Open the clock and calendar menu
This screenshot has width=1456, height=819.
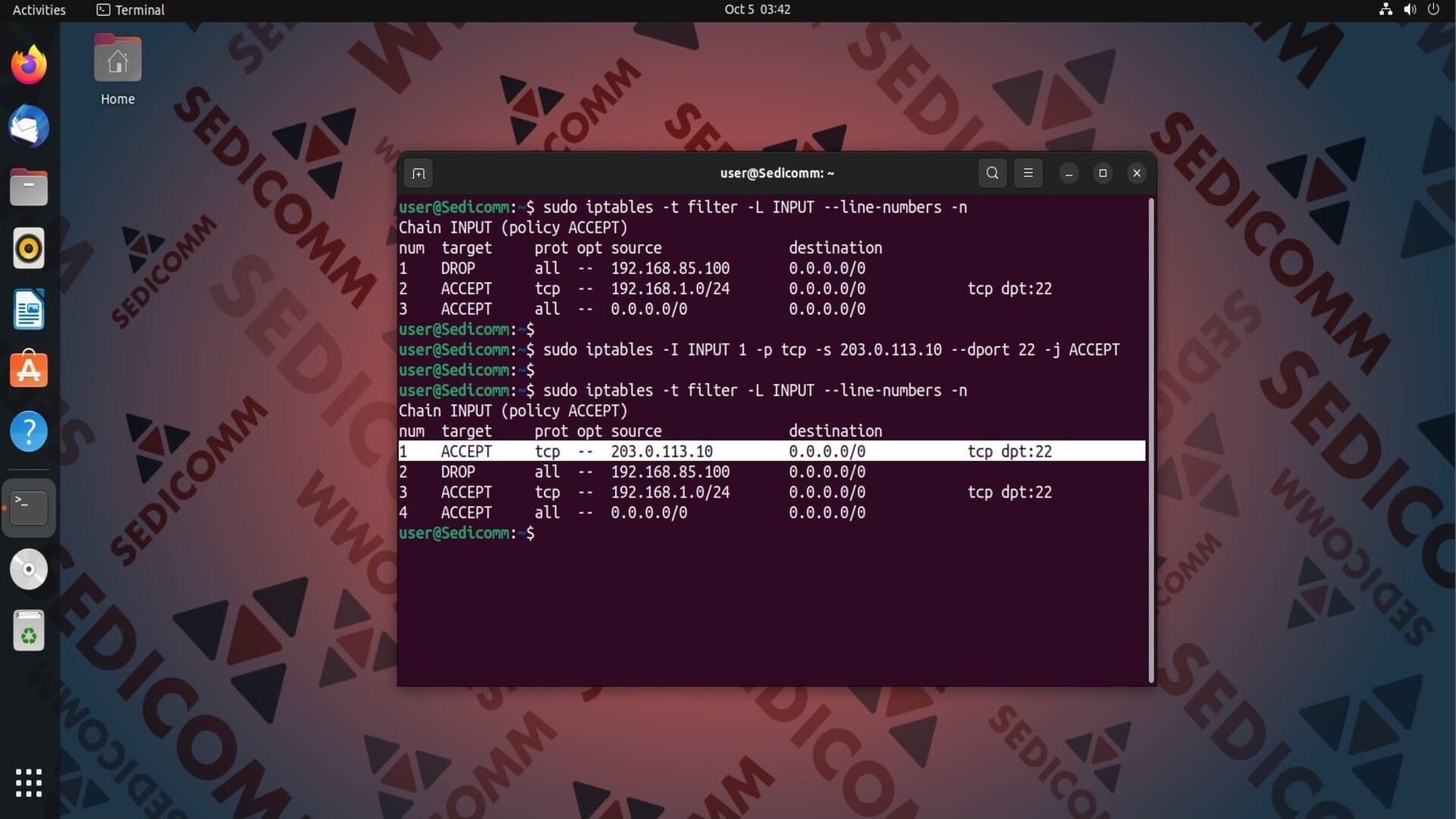point(757,10)
